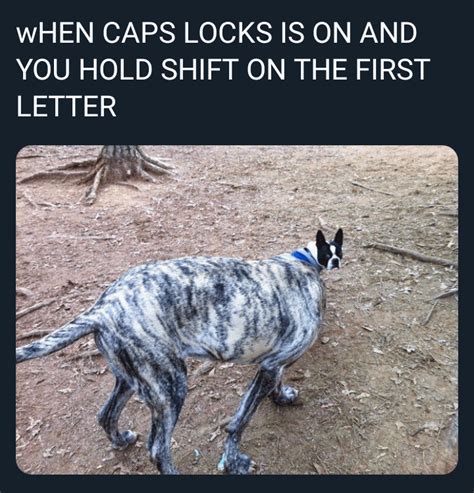Click the dog's pointed black ears
The image size is (474, 493).
point(329,237)
